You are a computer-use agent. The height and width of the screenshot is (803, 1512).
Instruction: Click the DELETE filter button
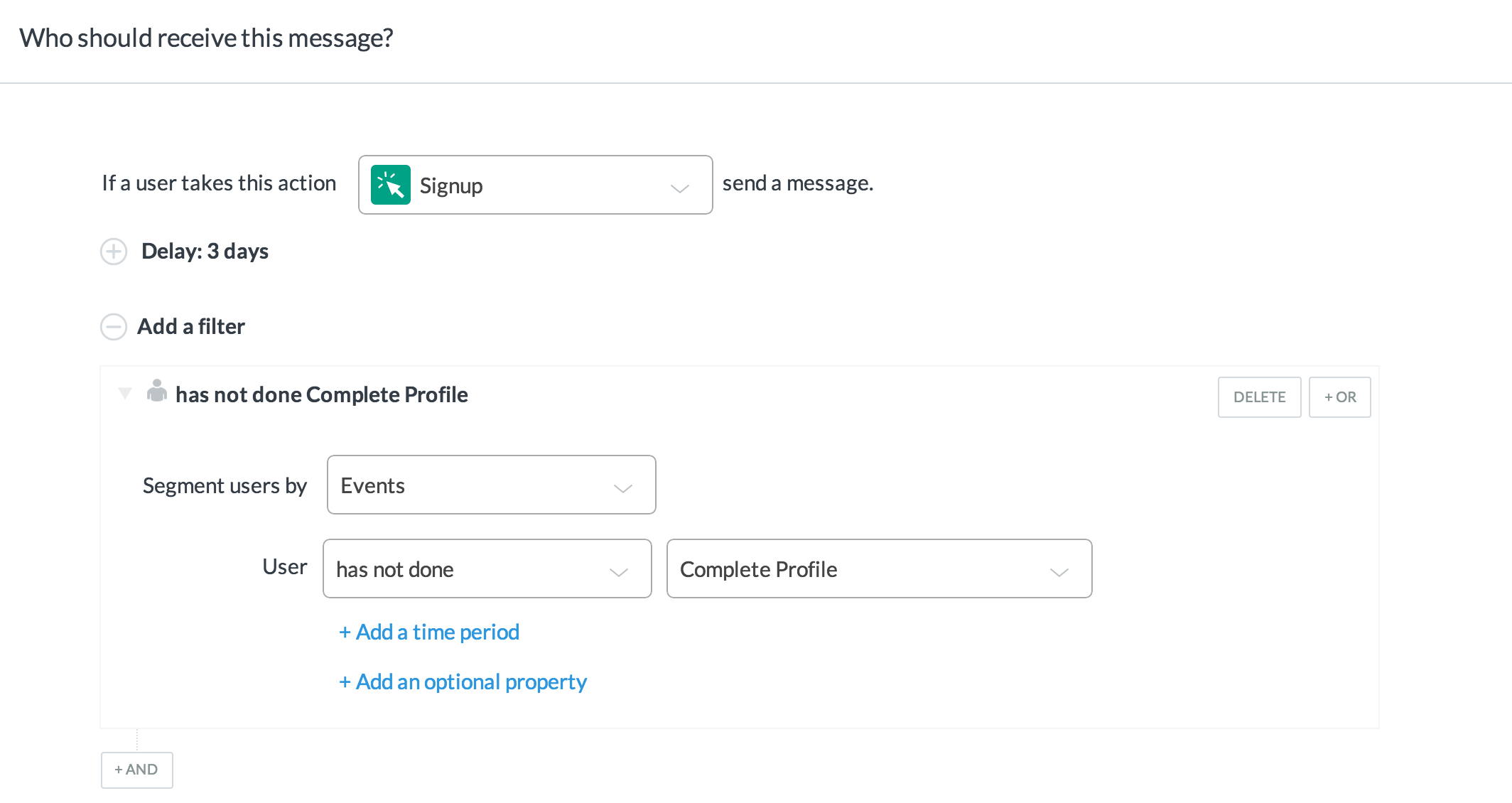(1259, 397)
